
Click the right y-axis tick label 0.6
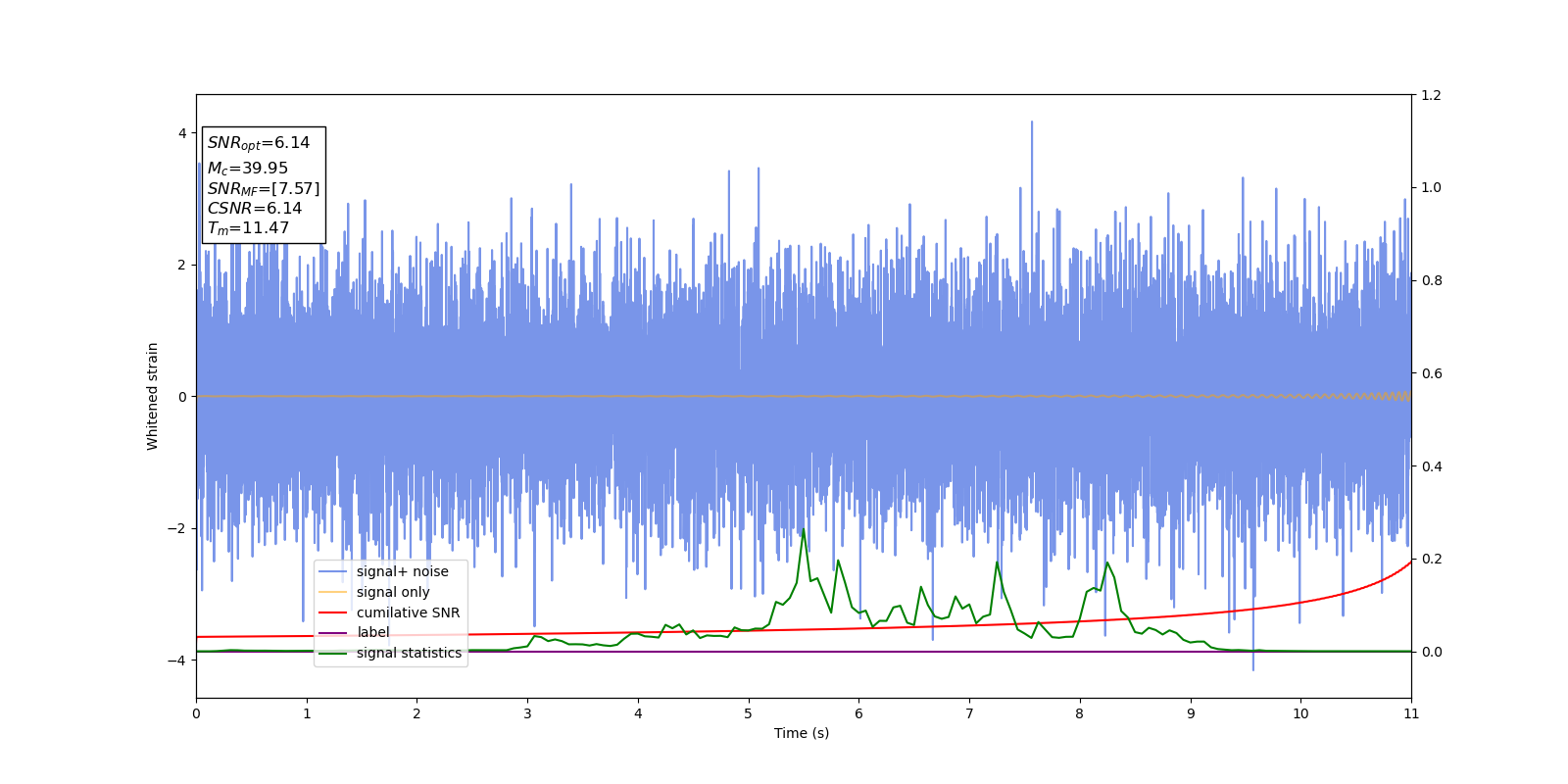click(x=1432, y=373)
